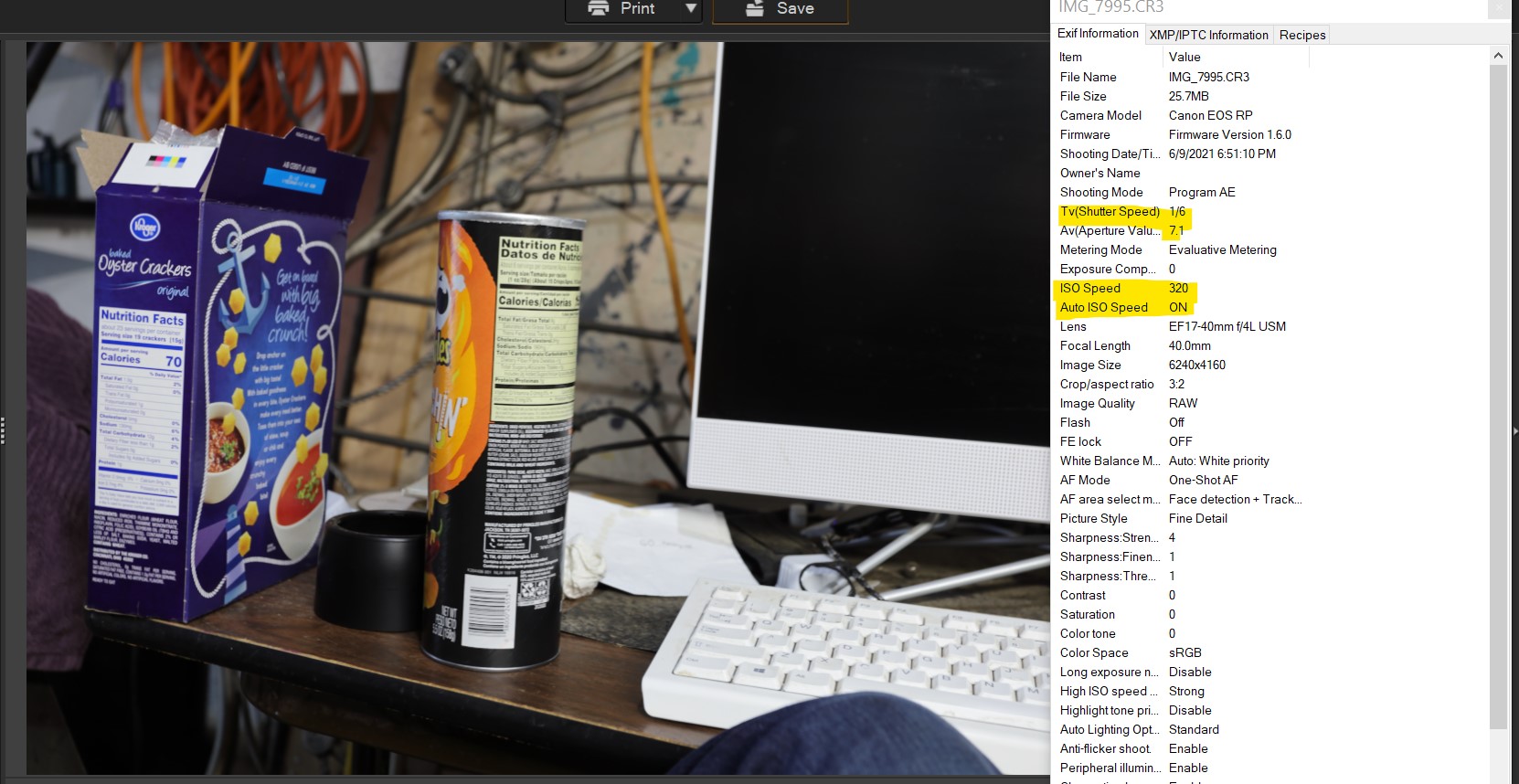The width and height of the screenshot is (1519, 784).
Task: Select the Auto ISO Speed row
Action: tap(1103, 307)
